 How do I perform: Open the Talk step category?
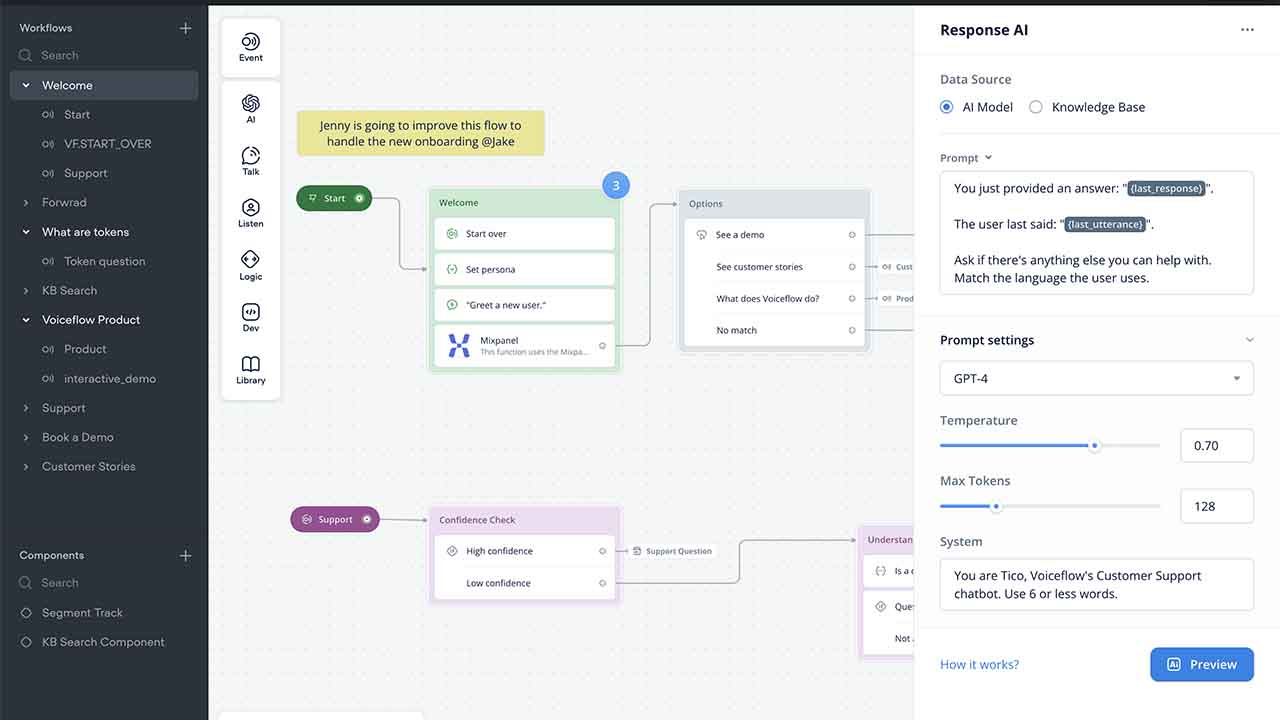click(251, 161)
